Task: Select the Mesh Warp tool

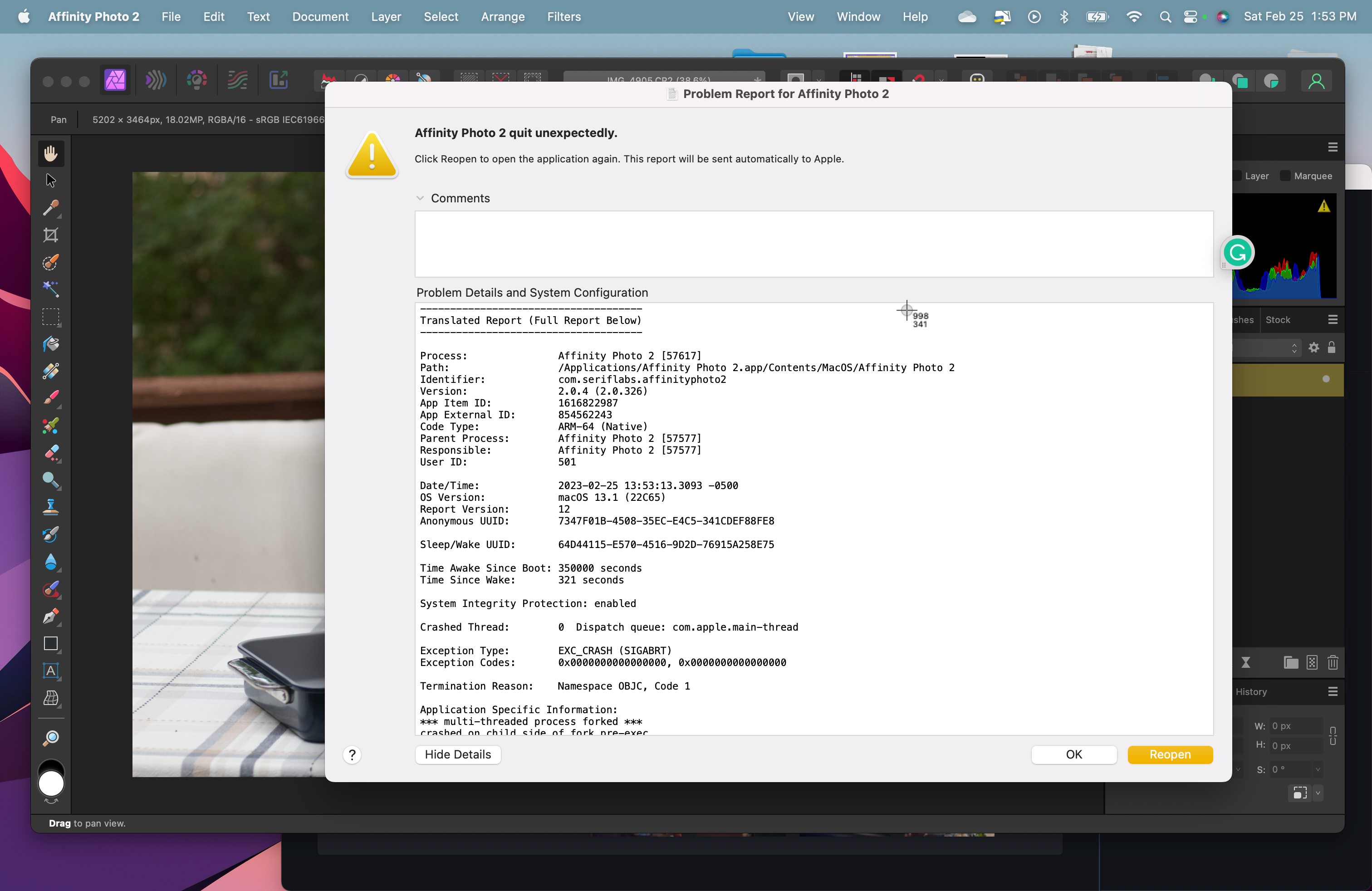Action: click(51, 698)
